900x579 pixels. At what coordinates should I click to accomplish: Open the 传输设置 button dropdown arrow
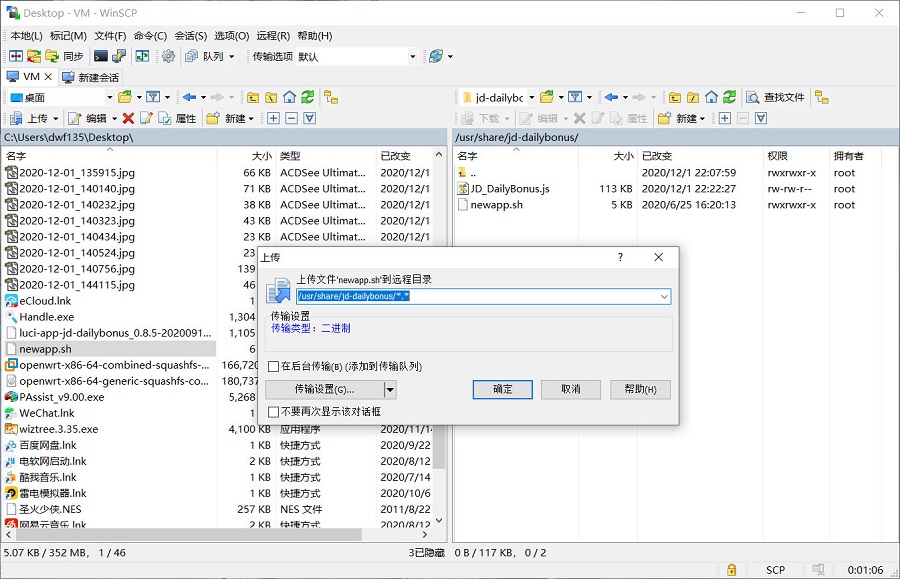390,390
